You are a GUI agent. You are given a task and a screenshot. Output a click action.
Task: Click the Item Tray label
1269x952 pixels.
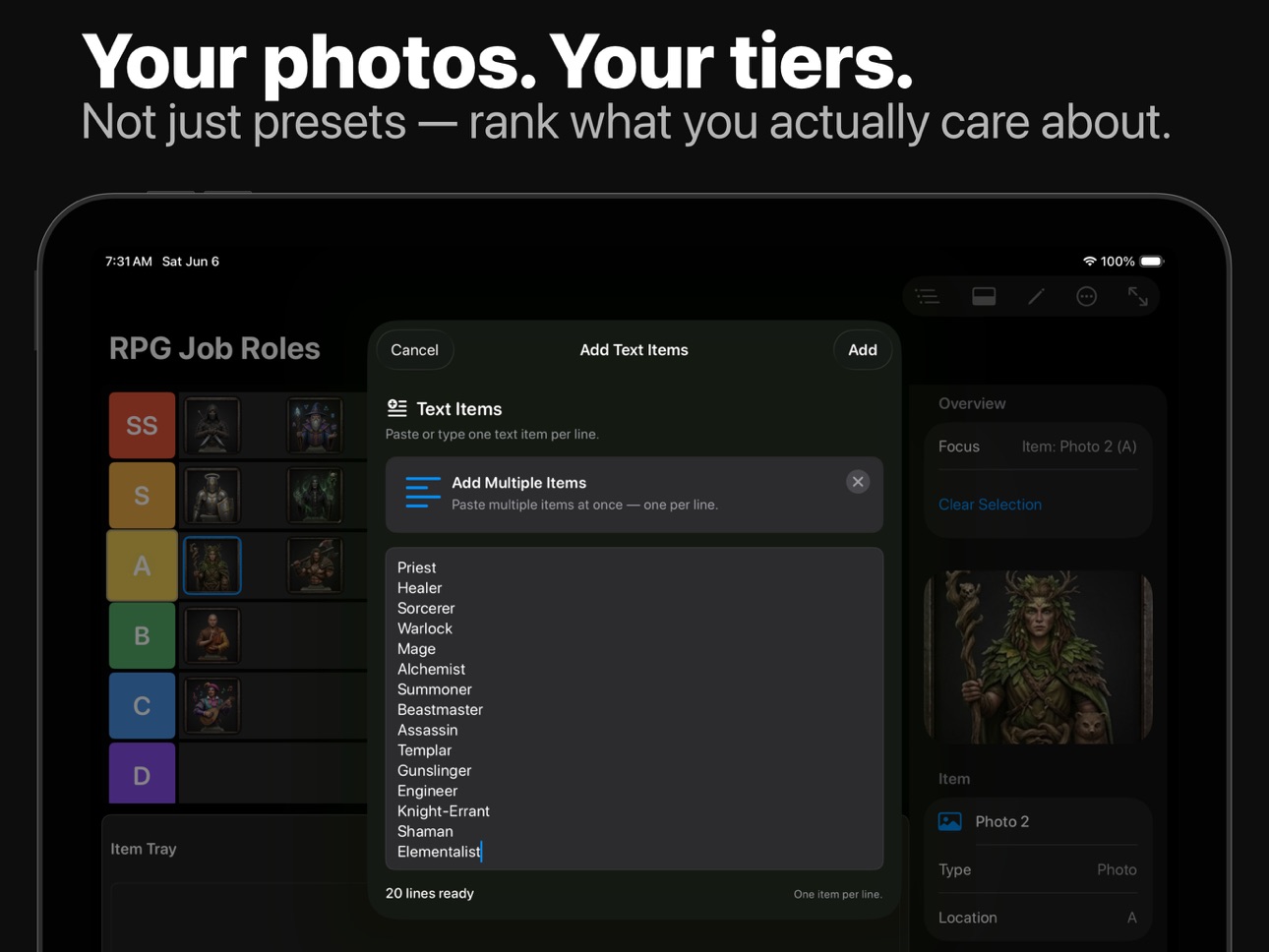coord(144,849)
